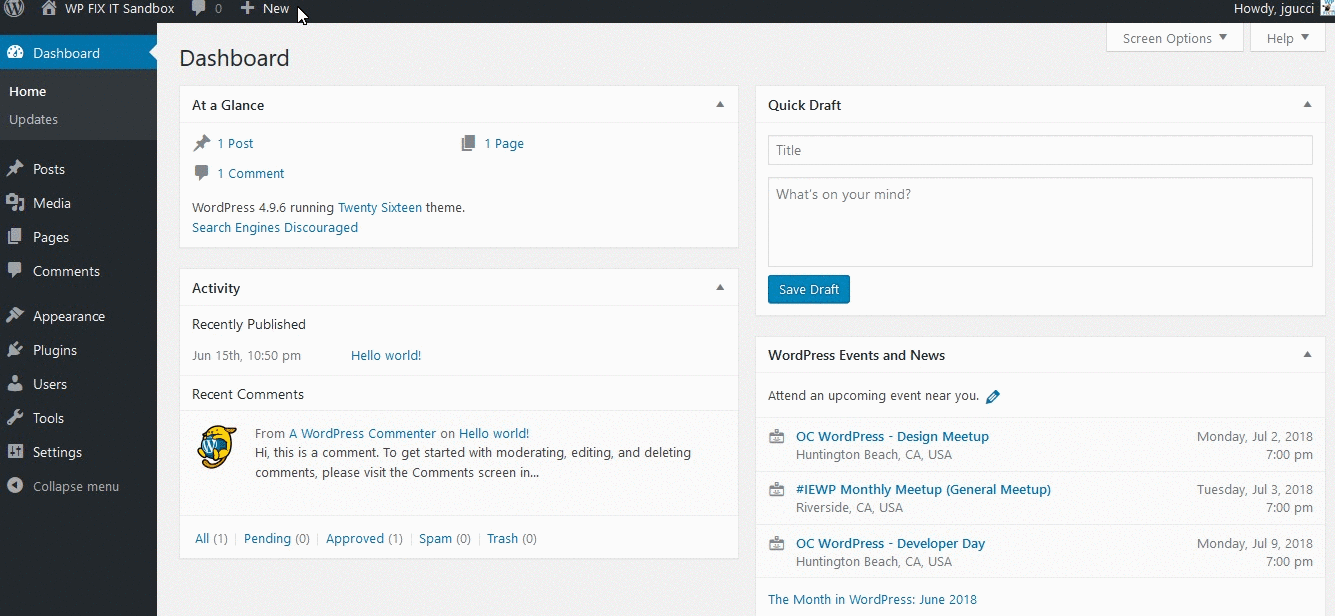Collapse the WordPress Events and News panel
This screenshot has height=616, width=1335.
click(1307, 355)
